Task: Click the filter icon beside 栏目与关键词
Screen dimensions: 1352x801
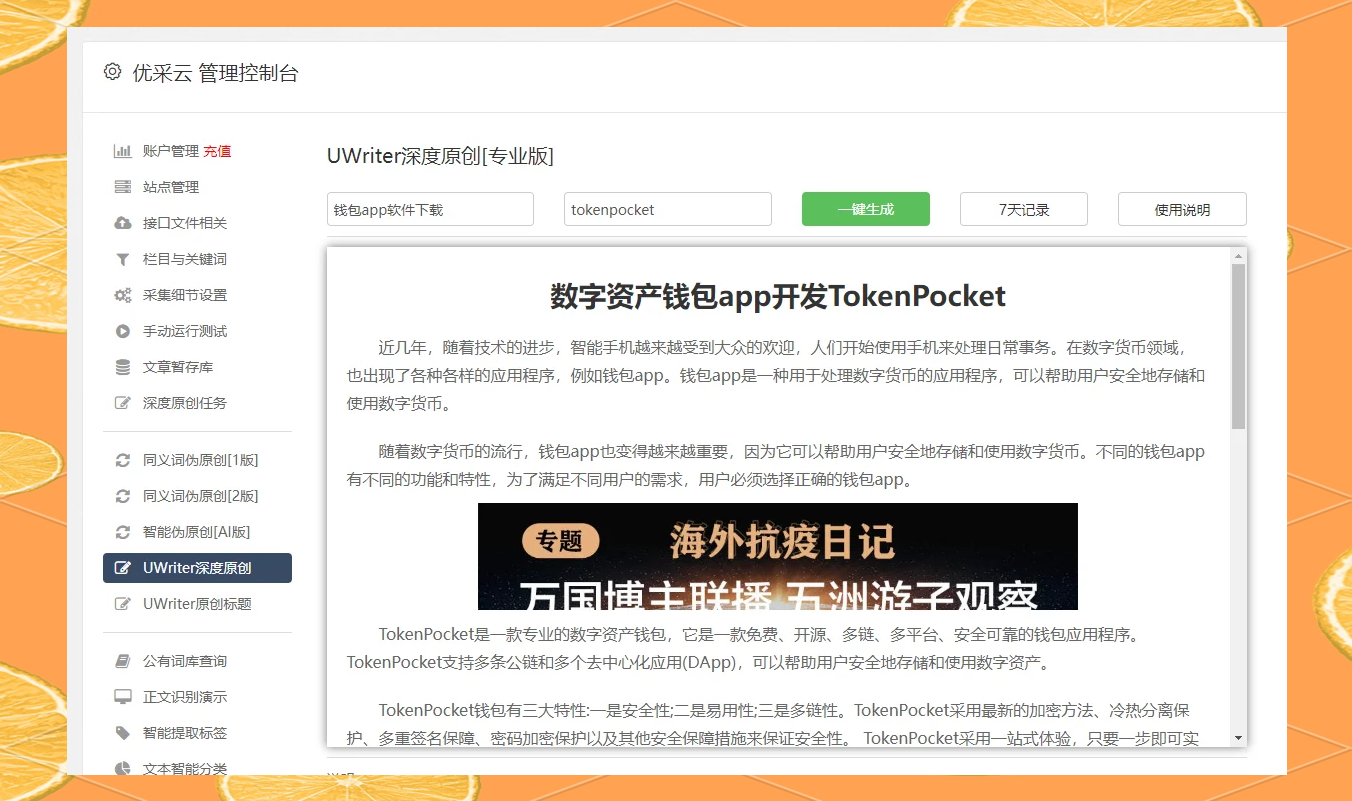Action: tap(123, 259)
